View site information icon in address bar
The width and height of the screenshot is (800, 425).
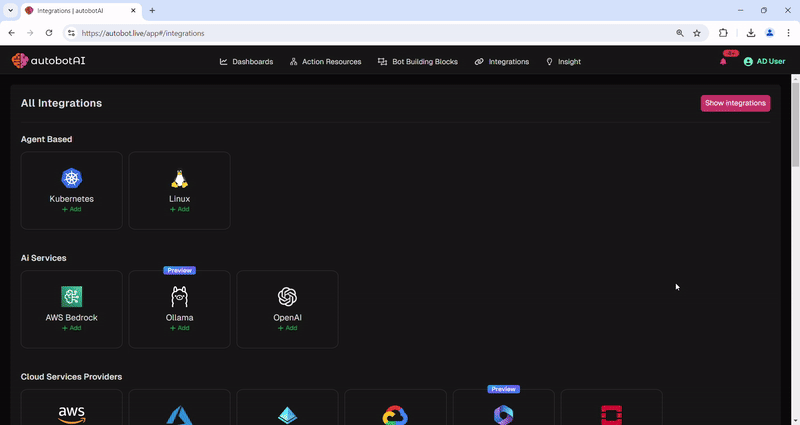click(71, 33)
